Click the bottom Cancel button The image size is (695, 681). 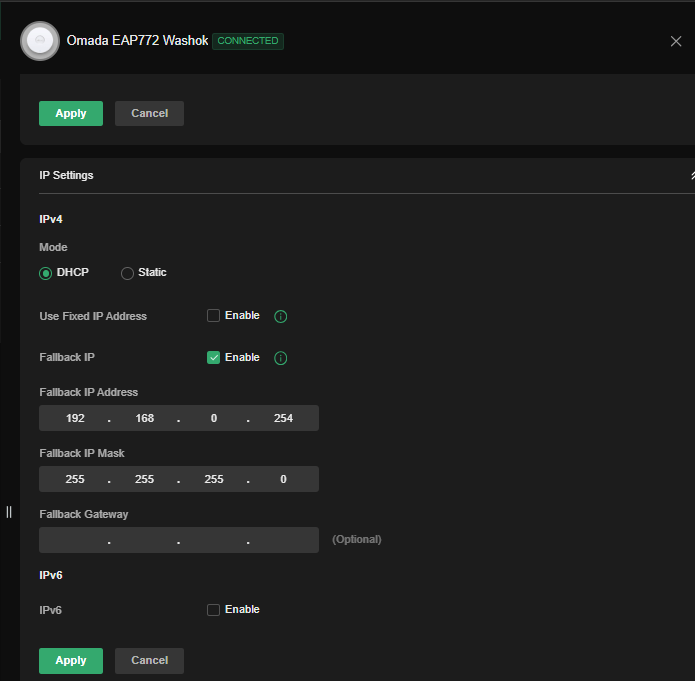click(x=149, y=661)
